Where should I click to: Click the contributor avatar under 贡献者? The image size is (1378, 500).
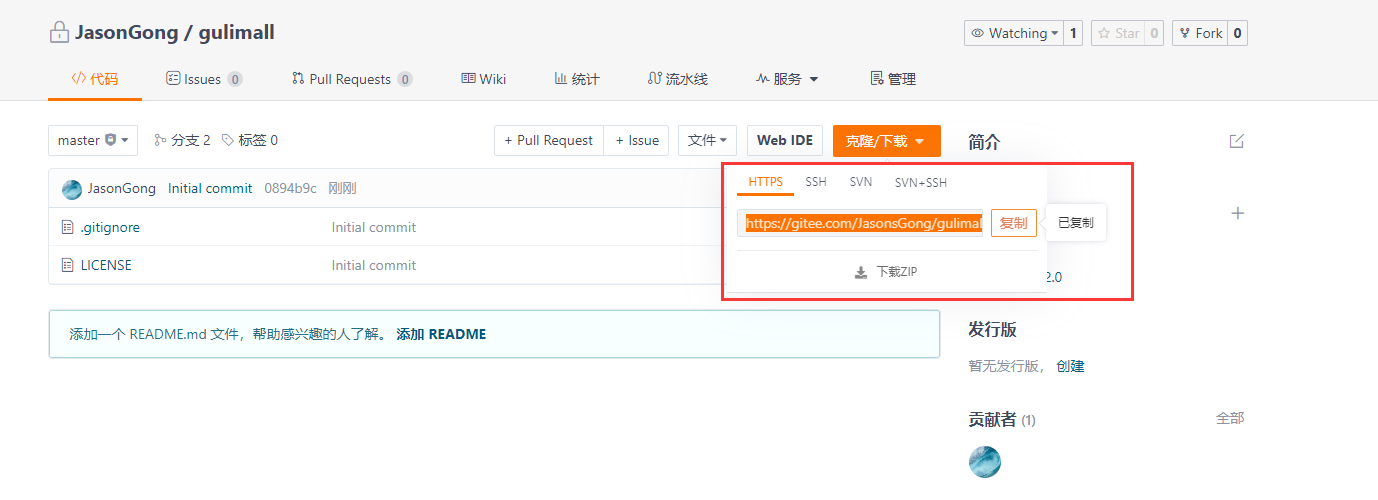[985, 461]
